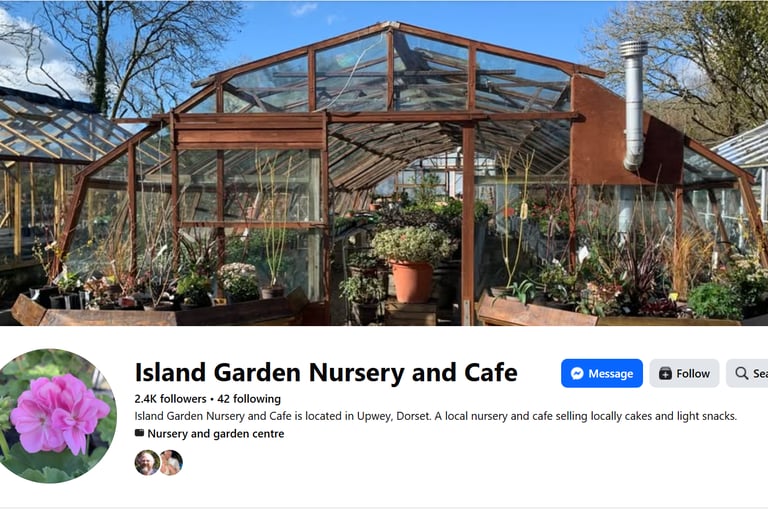The width and height of the screenshot is (768, 513).
Task: Click the plus badge icon on Follow
Action: point(665,373)
